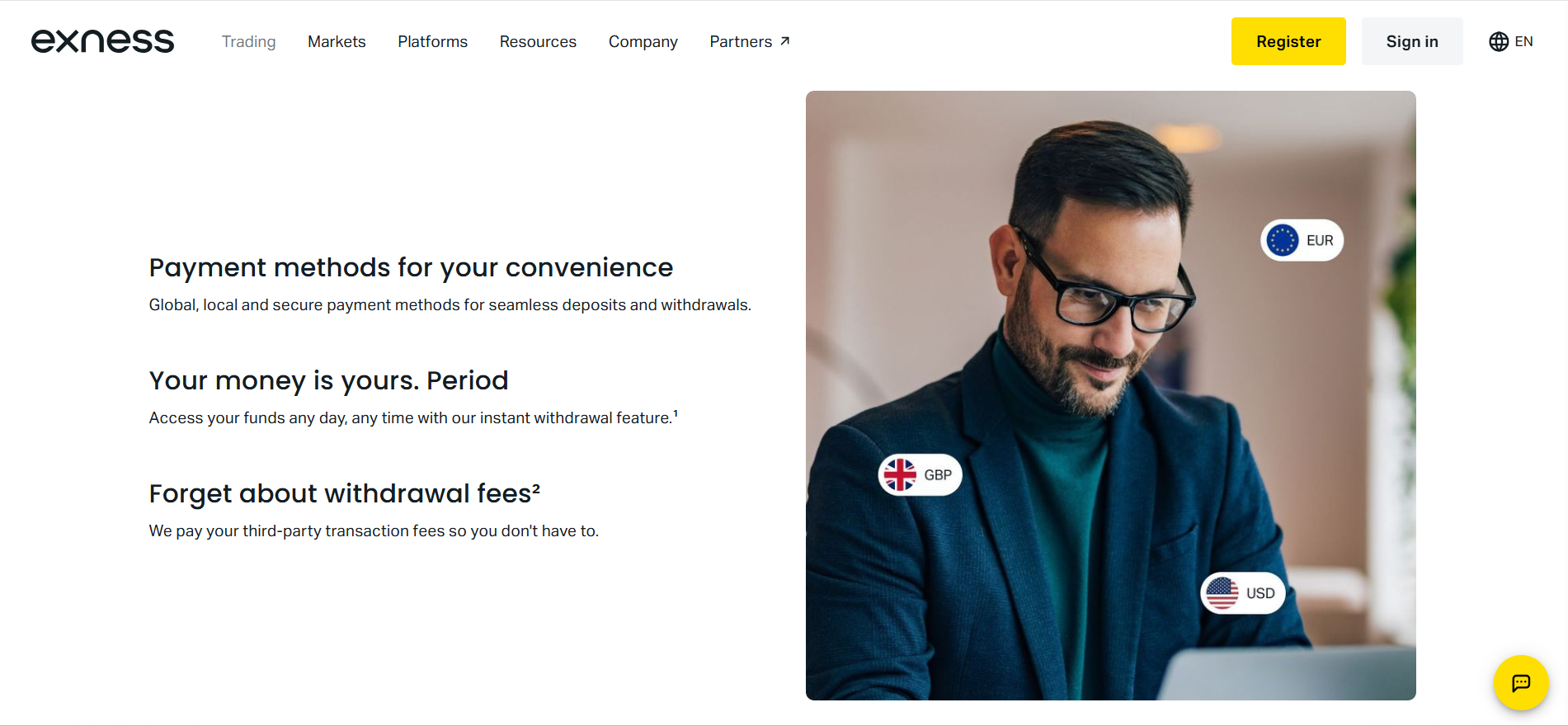Click the US flag icon

tap(1222, 593)
